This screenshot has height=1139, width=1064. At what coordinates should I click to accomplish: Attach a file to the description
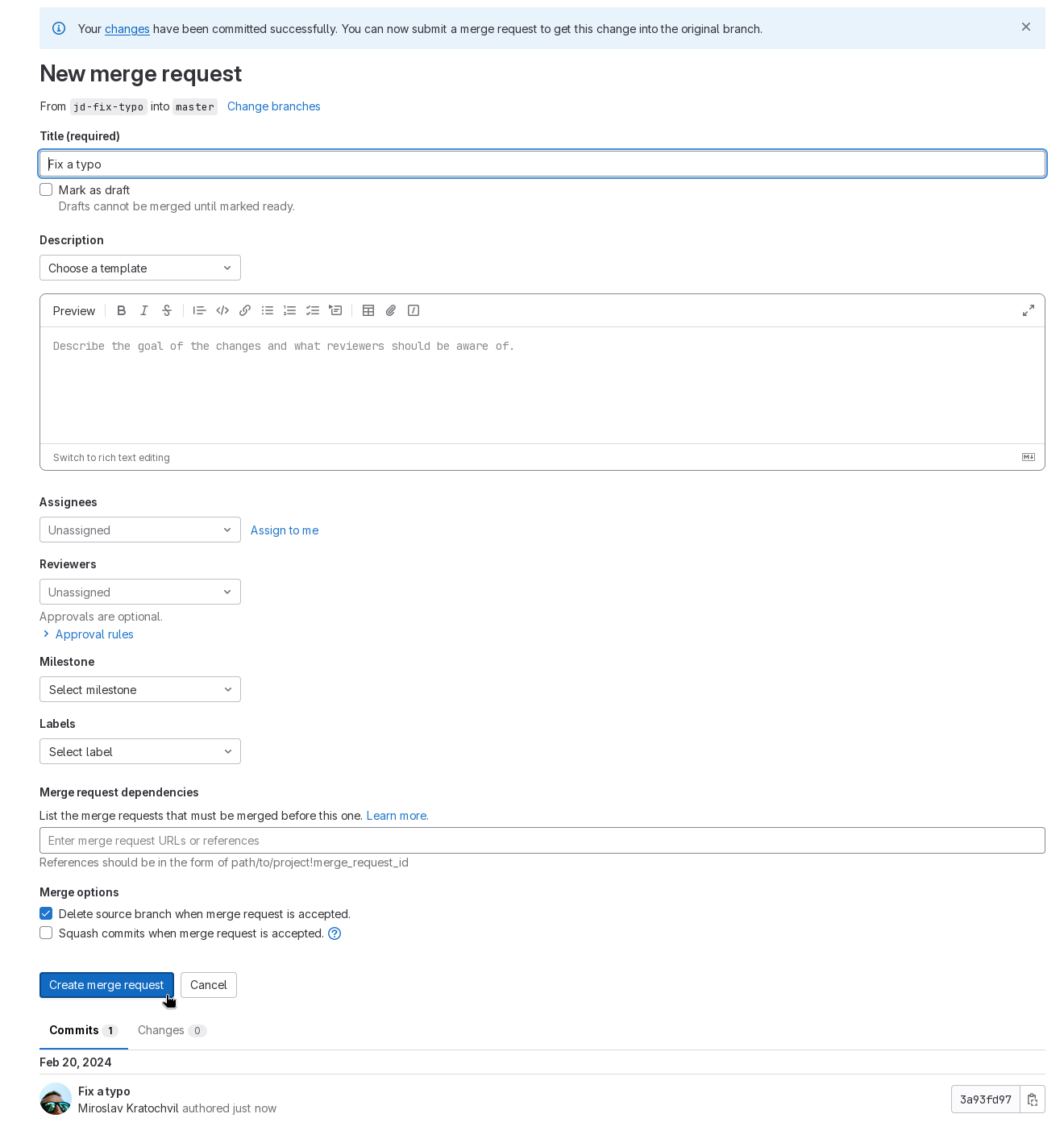[x=391, y=310]
